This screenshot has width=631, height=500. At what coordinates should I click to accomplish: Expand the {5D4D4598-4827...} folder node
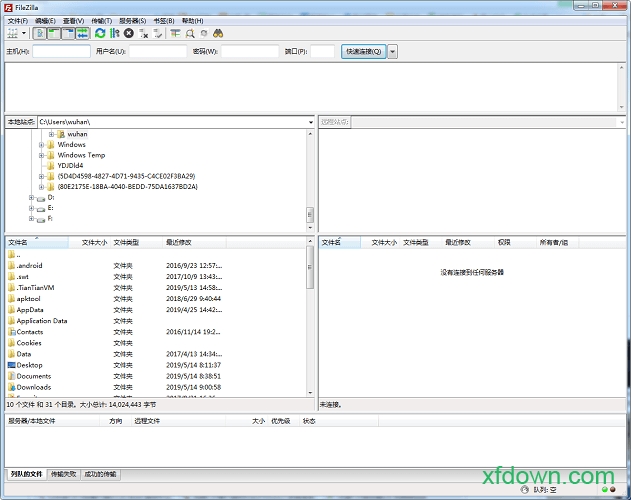pos(41,176)
